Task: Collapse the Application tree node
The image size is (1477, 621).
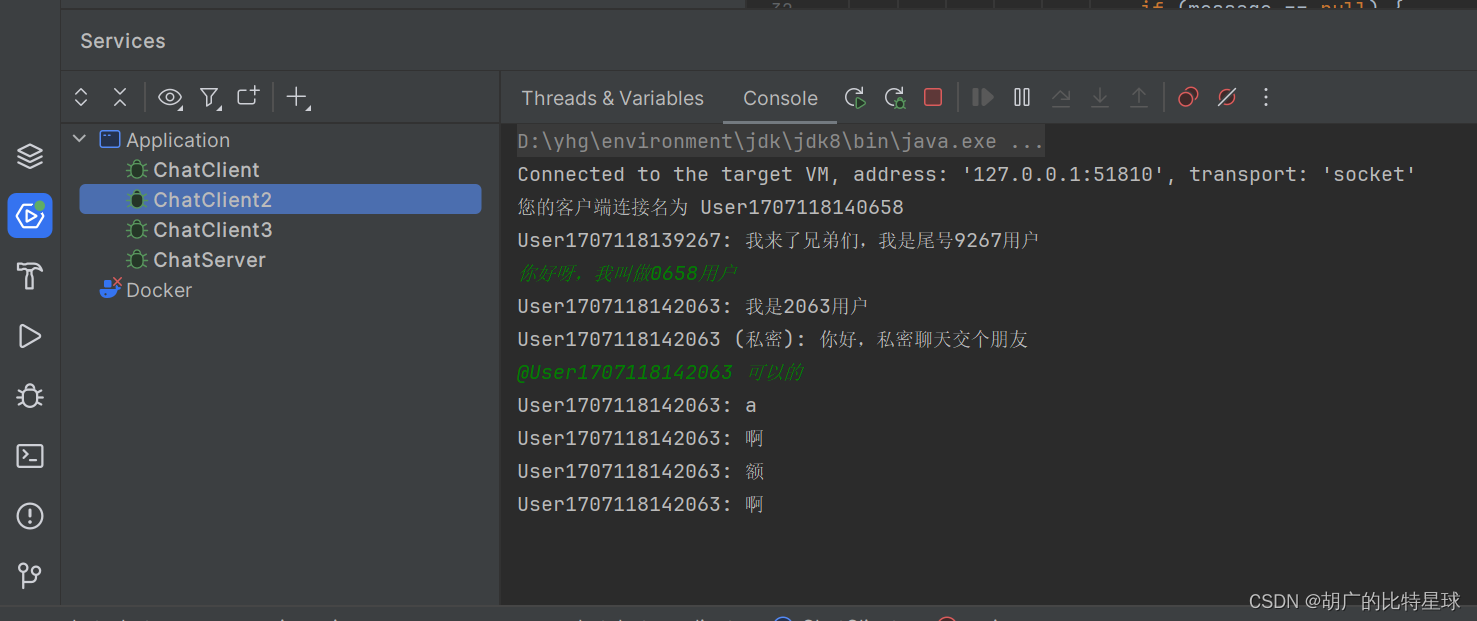Action: (x=80, y=140)
